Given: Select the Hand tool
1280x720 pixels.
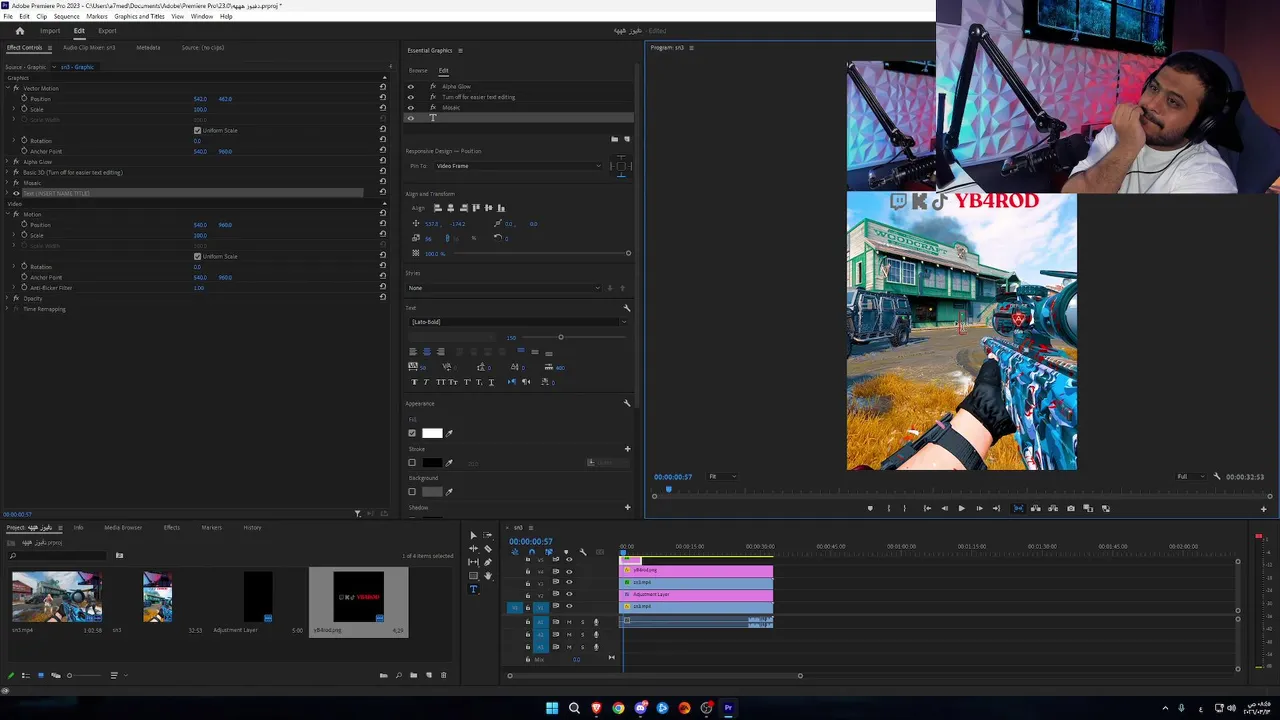Looking at the screenshot, I should coord(488,575).
